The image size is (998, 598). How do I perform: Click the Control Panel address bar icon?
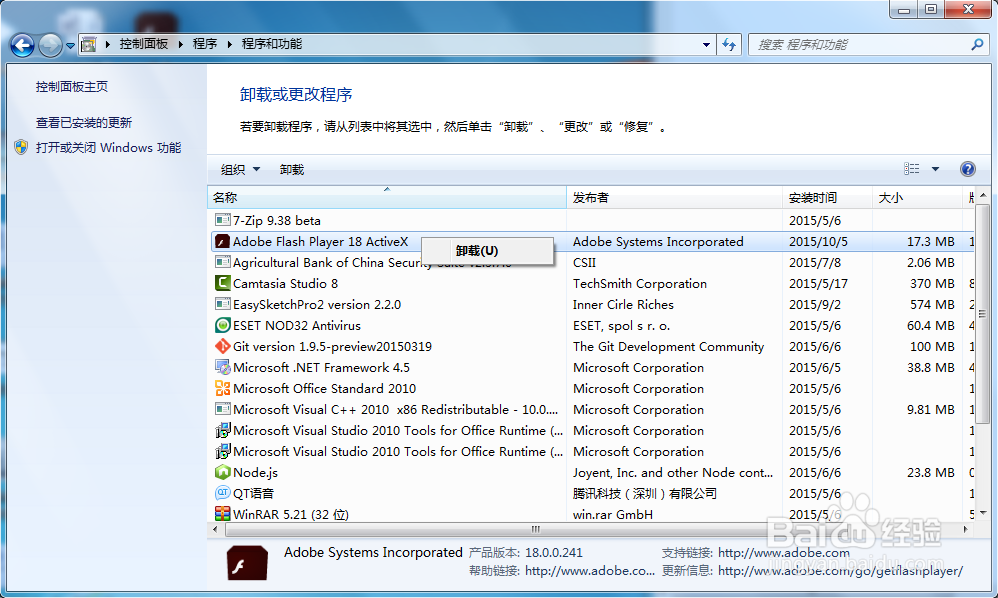89,45
